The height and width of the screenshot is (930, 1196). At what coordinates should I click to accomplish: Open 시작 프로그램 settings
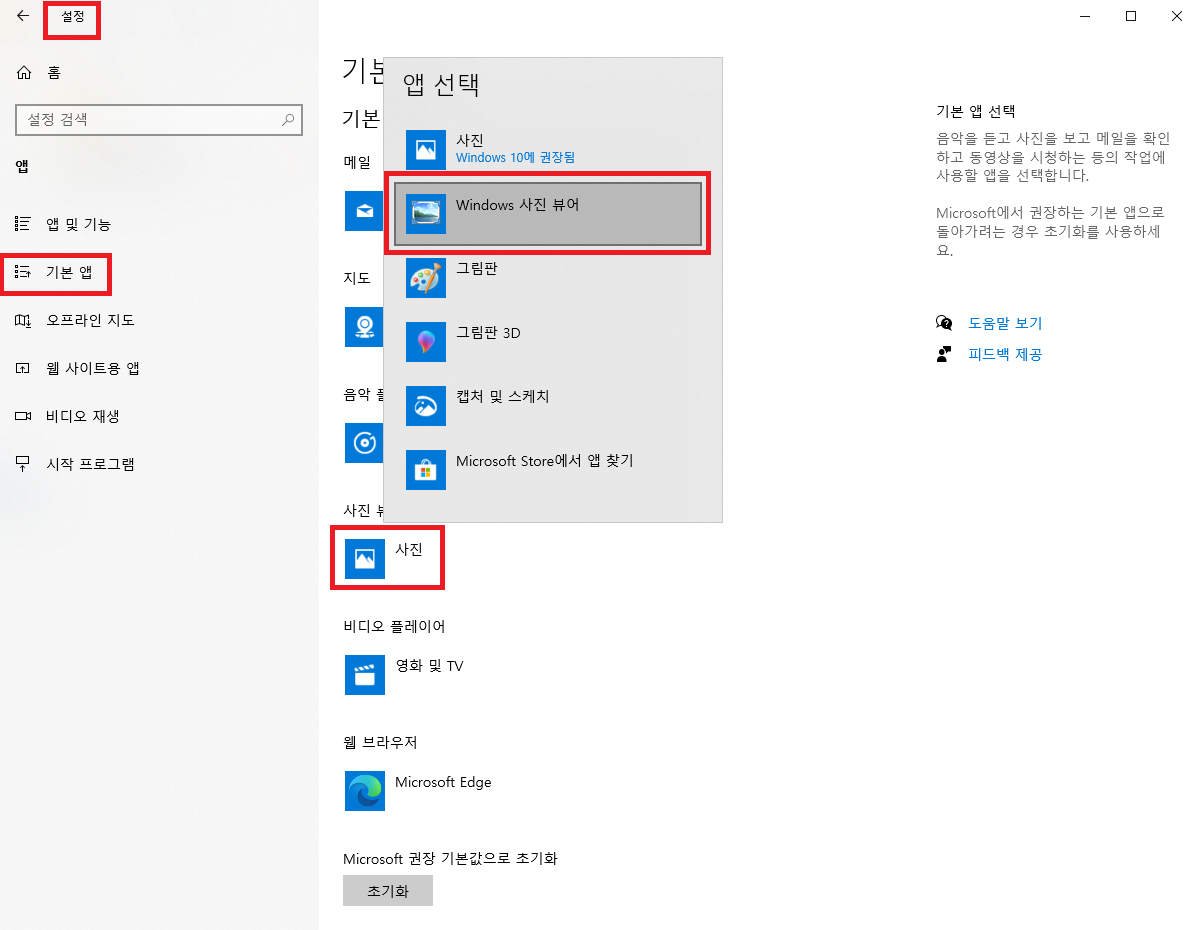[x=75, y=464]
